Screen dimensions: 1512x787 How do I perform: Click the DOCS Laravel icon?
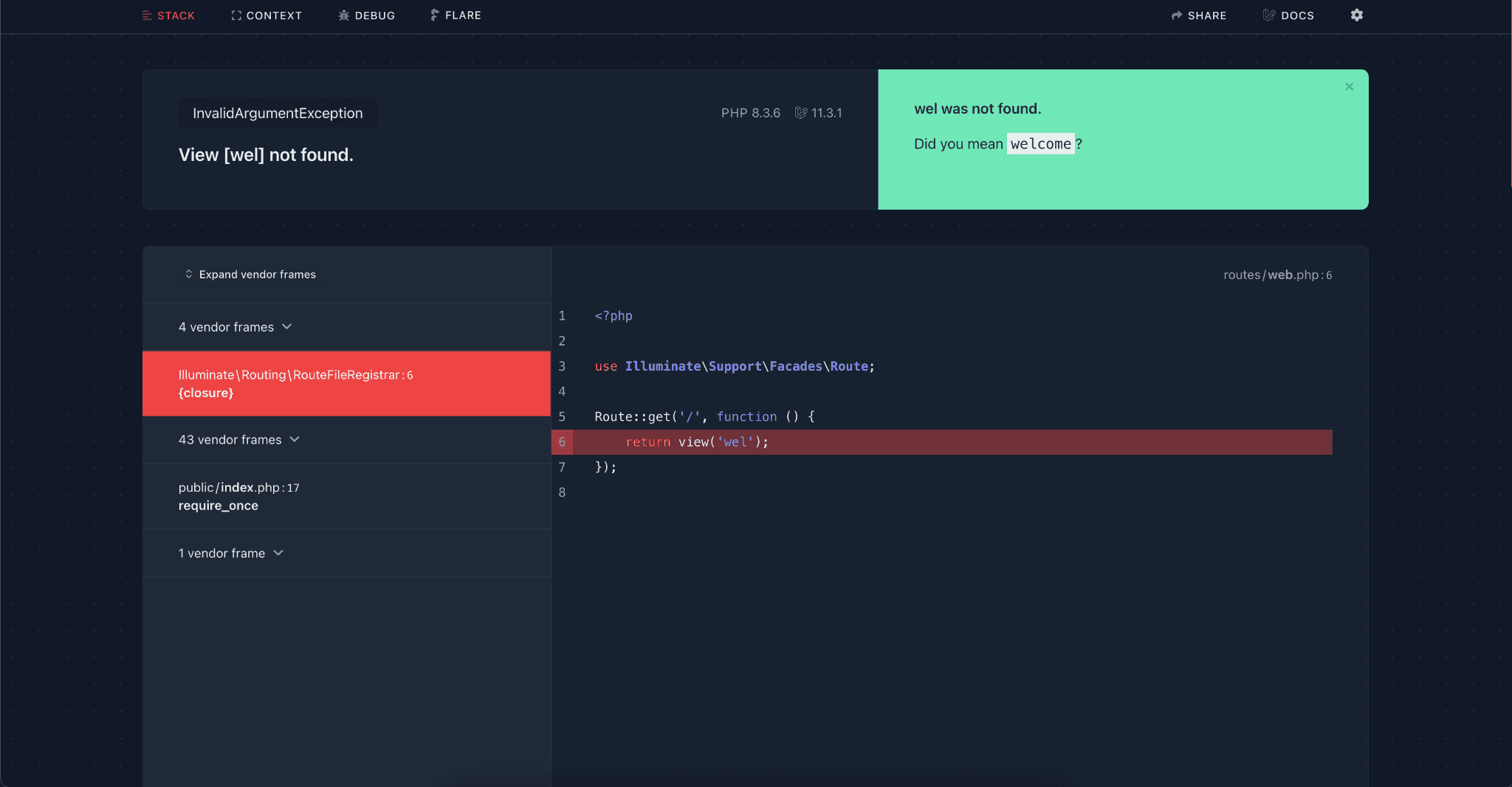1268,15
